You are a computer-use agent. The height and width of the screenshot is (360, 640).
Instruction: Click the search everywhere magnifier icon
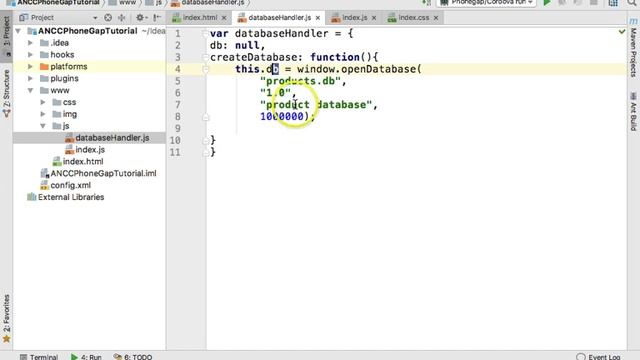click(x=632, y=3)
